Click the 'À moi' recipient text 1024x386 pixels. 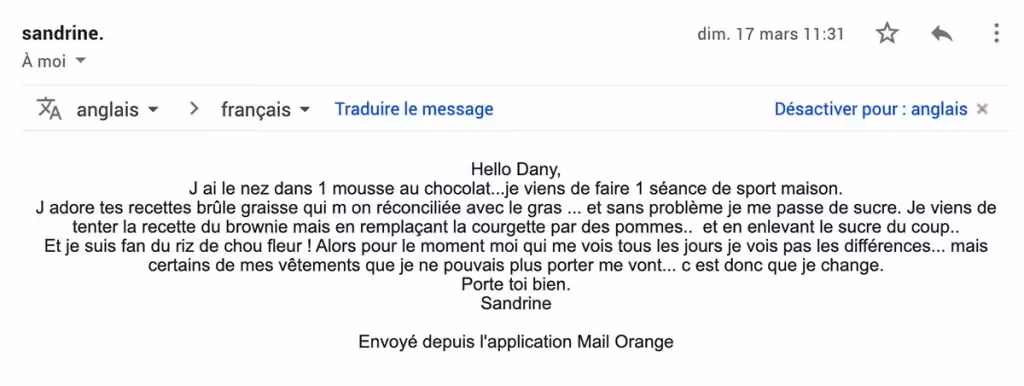point(44,61)
